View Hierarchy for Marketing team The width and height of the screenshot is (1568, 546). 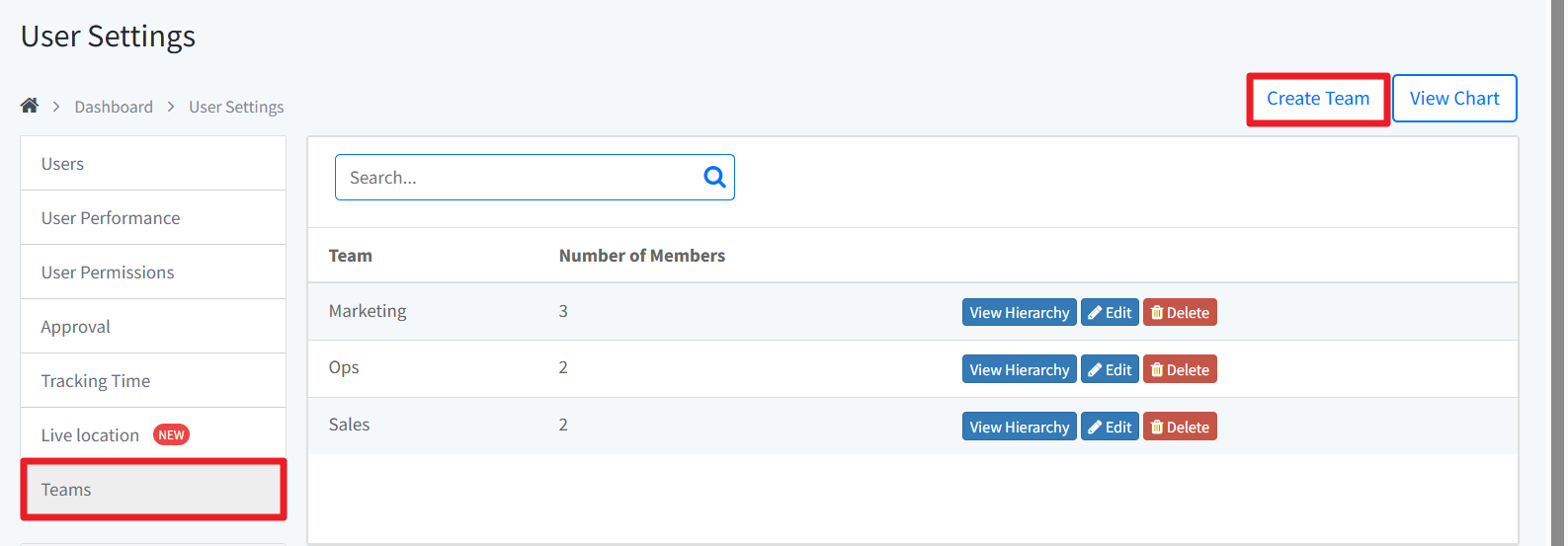click(x=1019, y=313)
